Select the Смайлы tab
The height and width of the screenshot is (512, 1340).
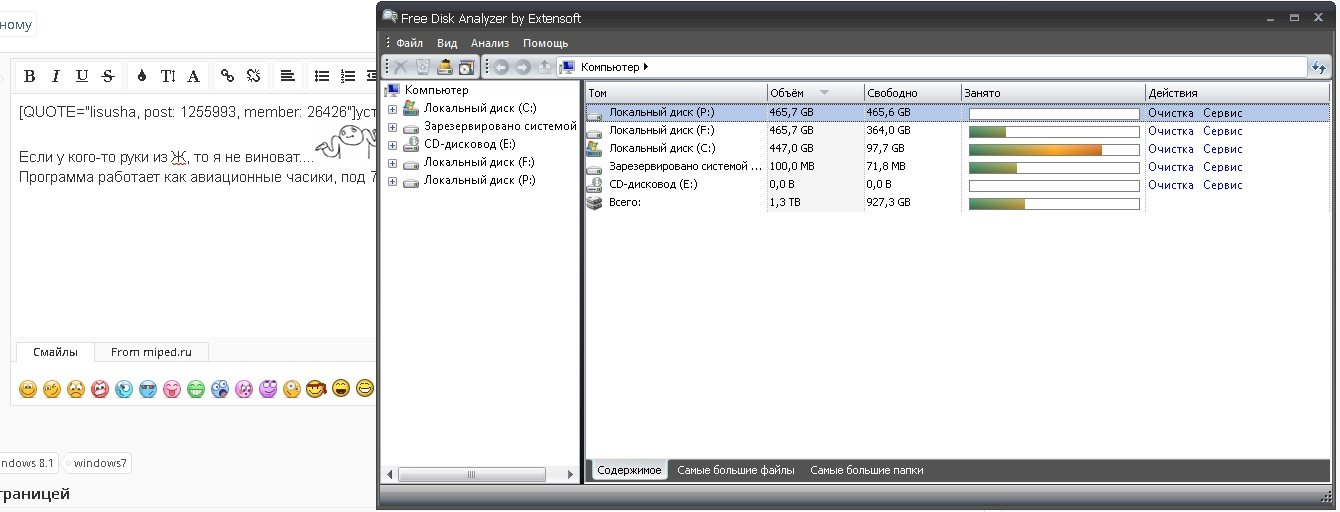click(55, 351)
